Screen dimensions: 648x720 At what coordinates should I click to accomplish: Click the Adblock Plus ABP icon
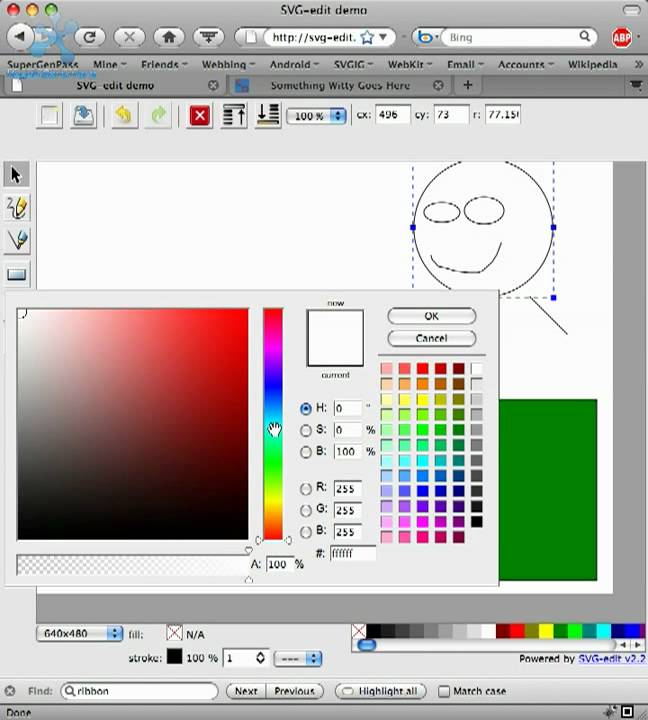[x=622, y=37]
